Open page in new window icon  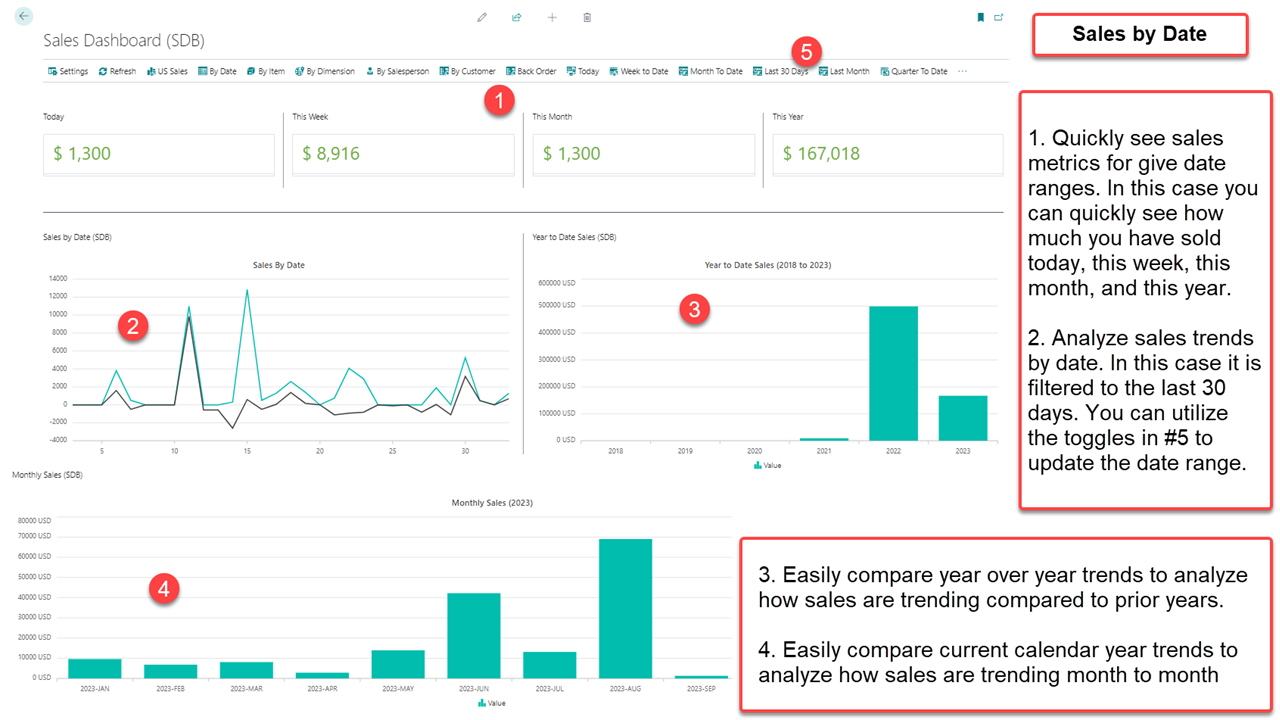tap(999, 17)
